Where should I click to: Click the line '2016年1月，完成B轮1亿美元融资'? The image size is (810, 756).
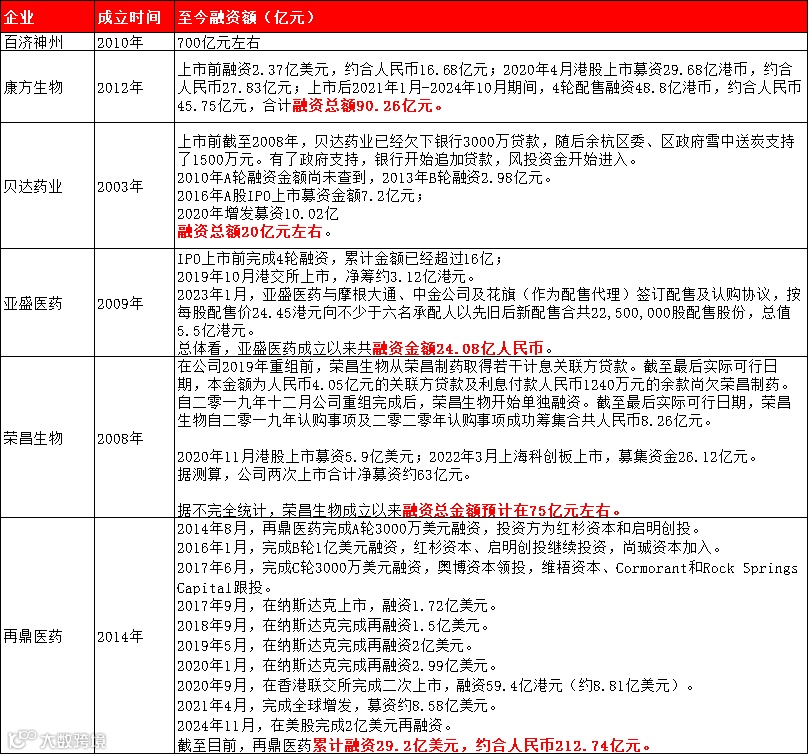[449, 547]
